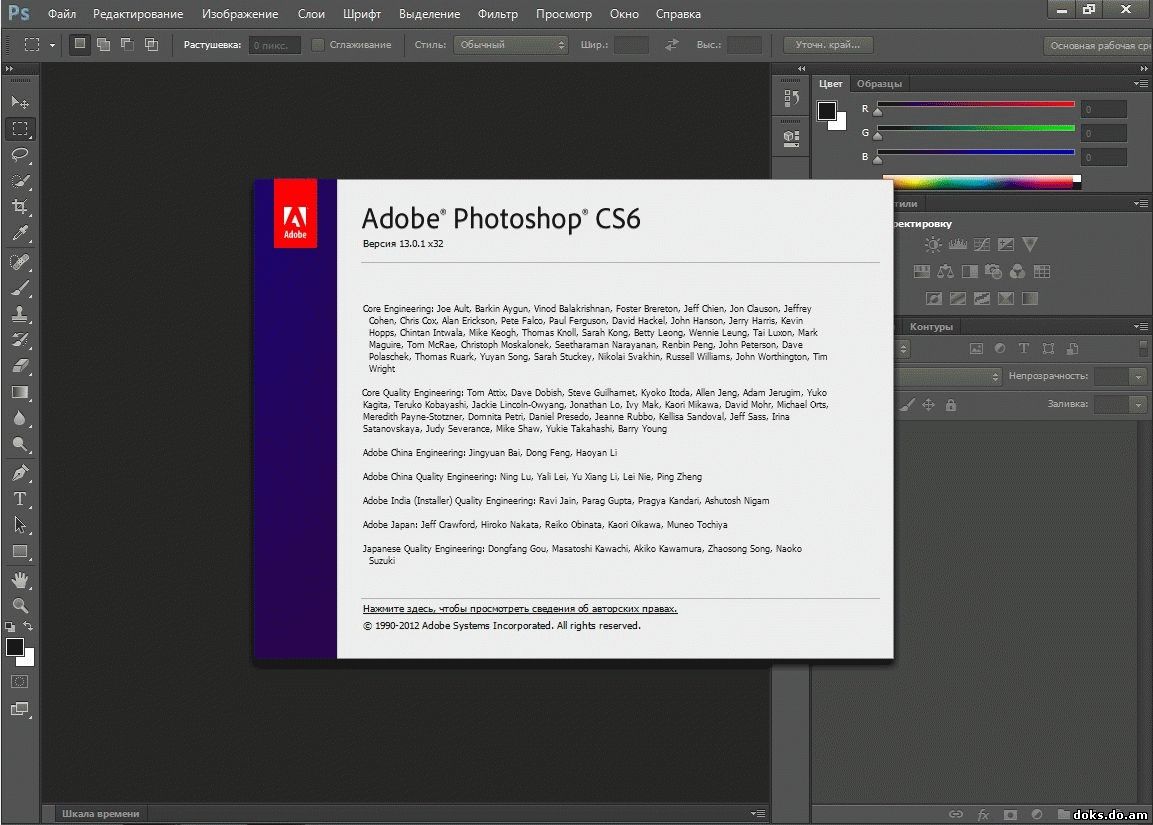Open the Изображение menu

(x=240, y=14)
